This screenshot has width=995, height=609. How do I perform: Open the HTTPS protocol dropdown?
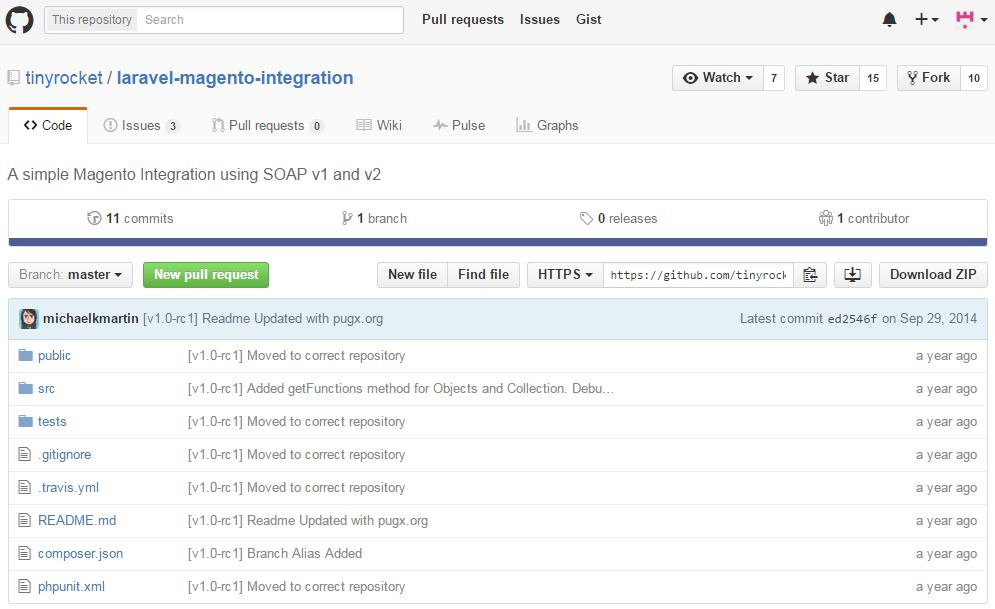pos(565,275)
